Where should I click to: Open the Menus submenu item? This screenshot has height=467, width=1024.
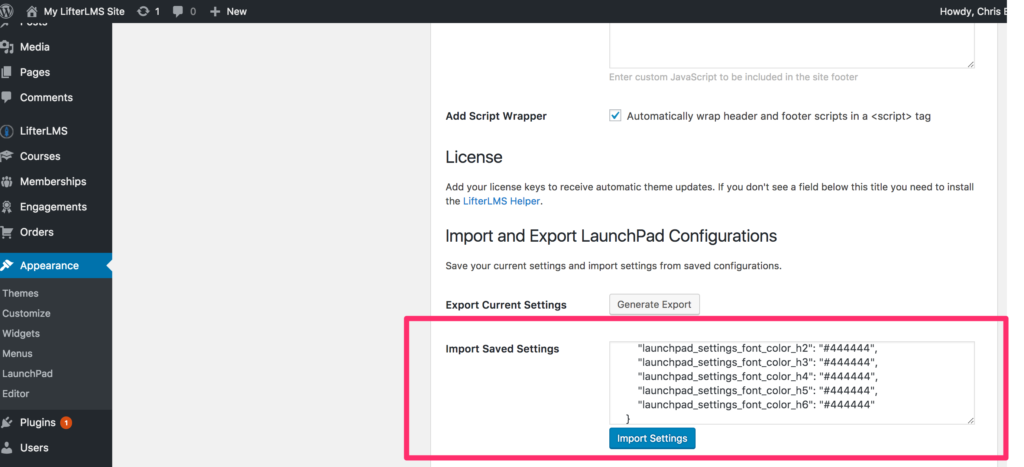pyautogui.click(x=17, y=353)
